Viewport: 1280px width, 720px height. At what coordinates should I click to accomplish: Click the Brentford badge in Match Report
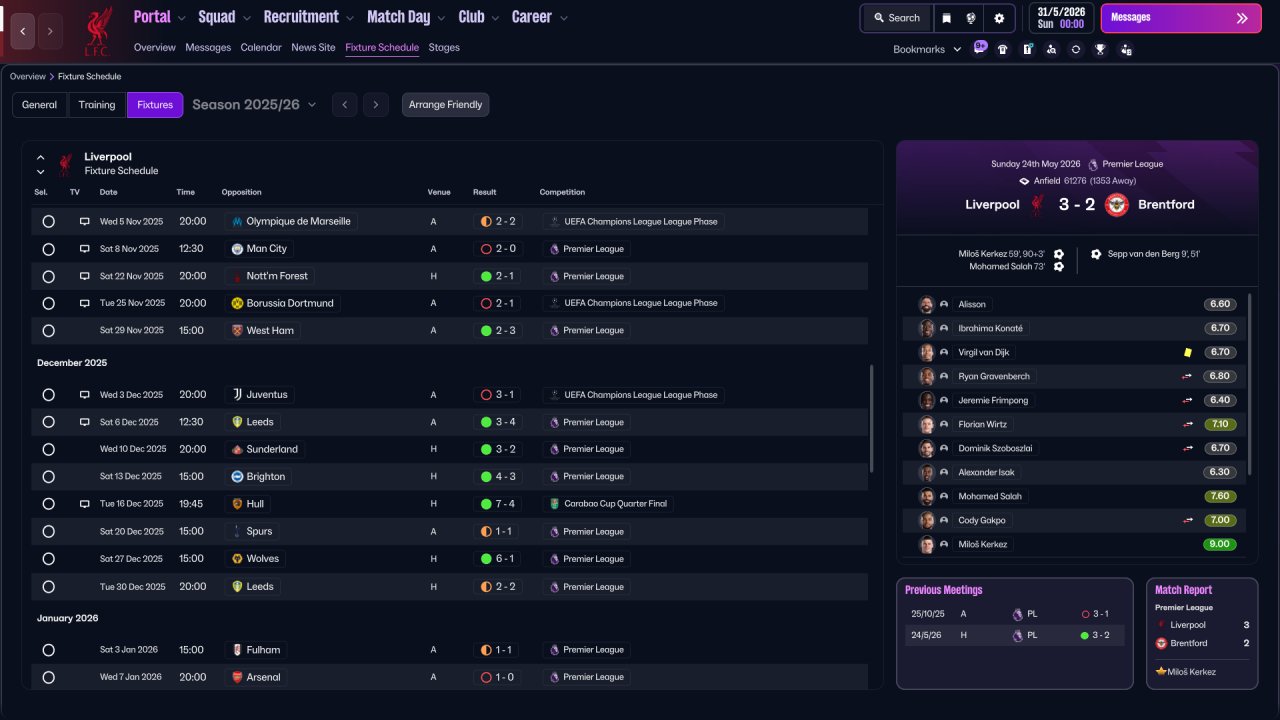point(1161,643)
